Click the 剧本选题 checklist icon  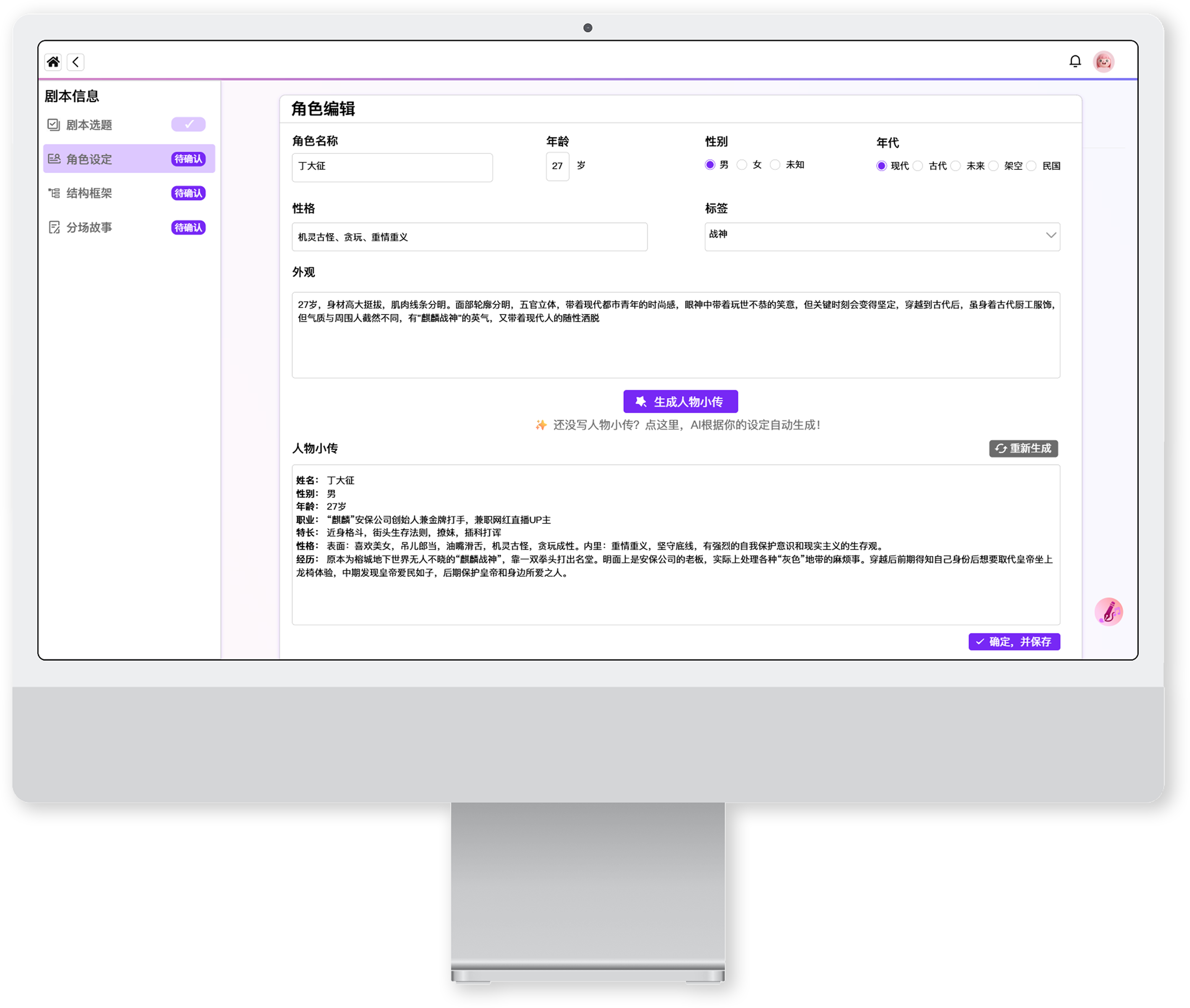point(54,125)
